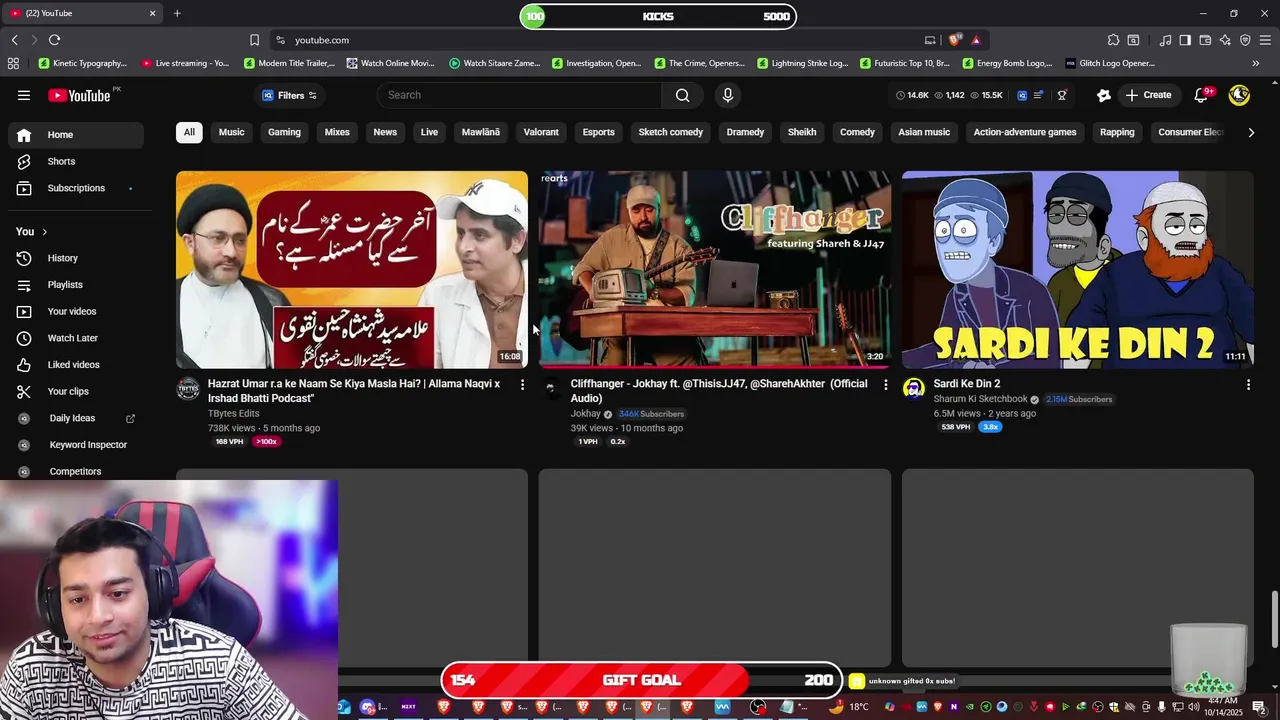Select the Valorant chip

point(541,132)
